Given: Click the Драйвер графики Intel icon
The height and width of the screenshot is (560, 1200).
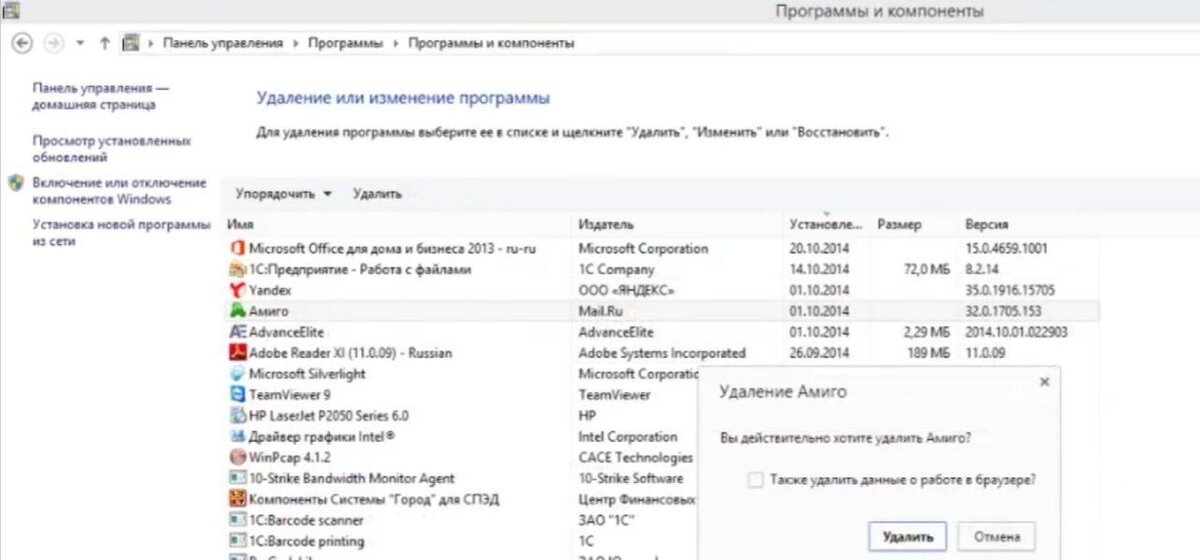Looking at the screenshot, I should coord(238,437).
